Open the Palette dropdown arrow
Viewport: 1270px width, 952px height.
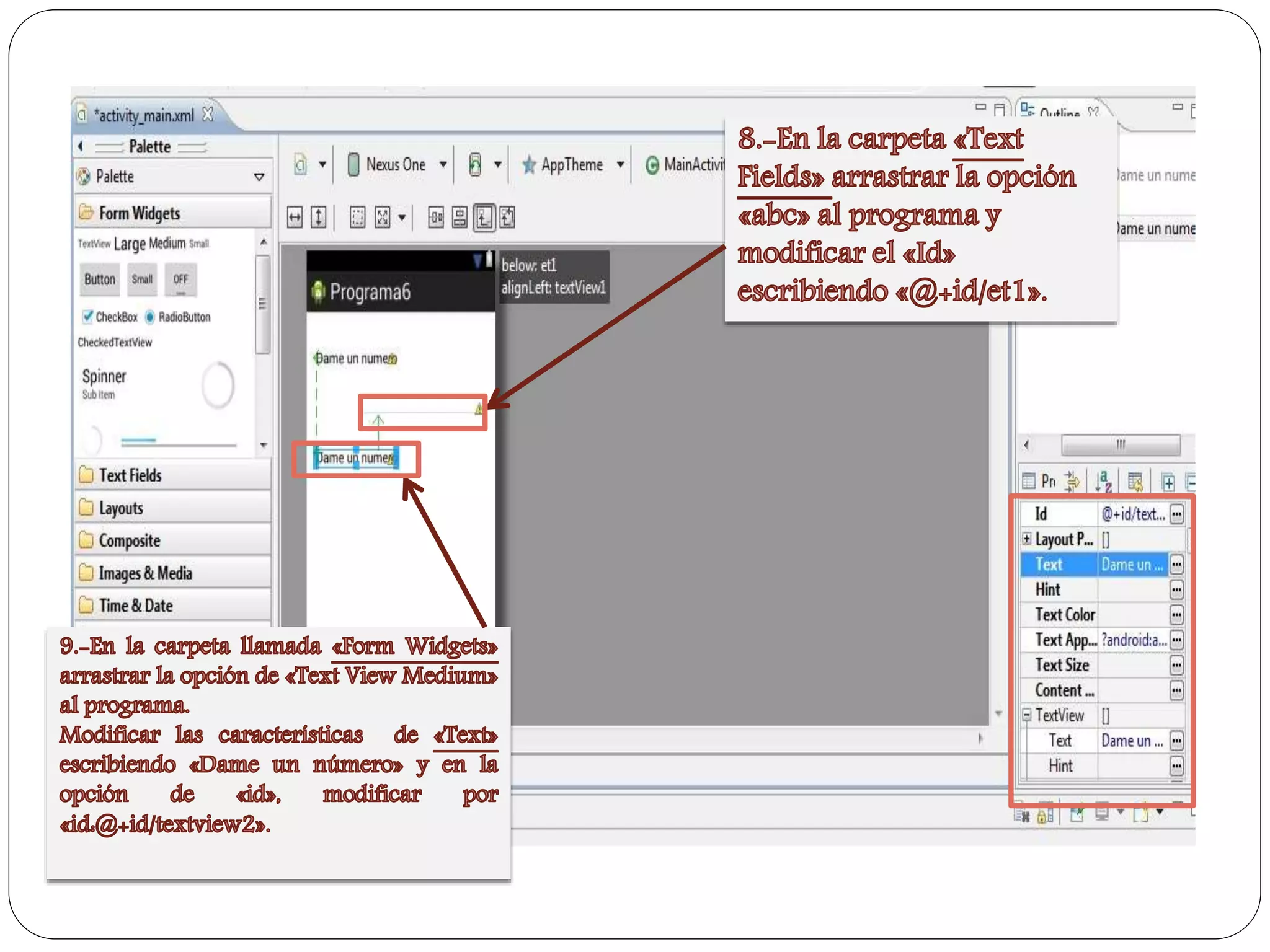pos(259,177)
